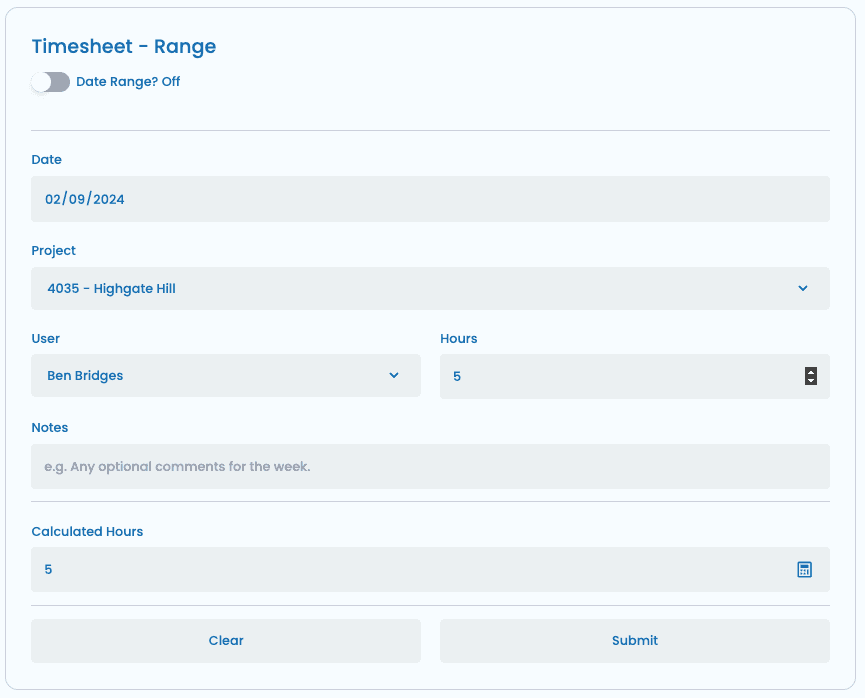Click the chevron arrow in the Project field
Screen dimensions: 865x698
803,289
